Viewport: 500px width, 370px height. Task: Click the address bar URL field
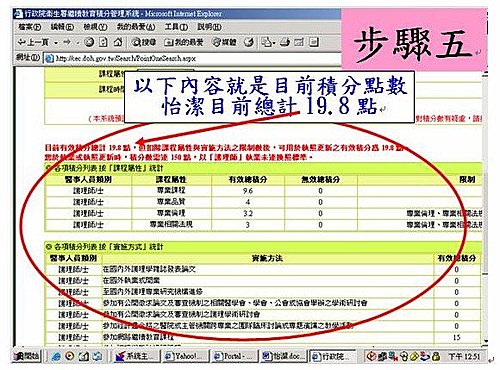[x=193, y=59]
